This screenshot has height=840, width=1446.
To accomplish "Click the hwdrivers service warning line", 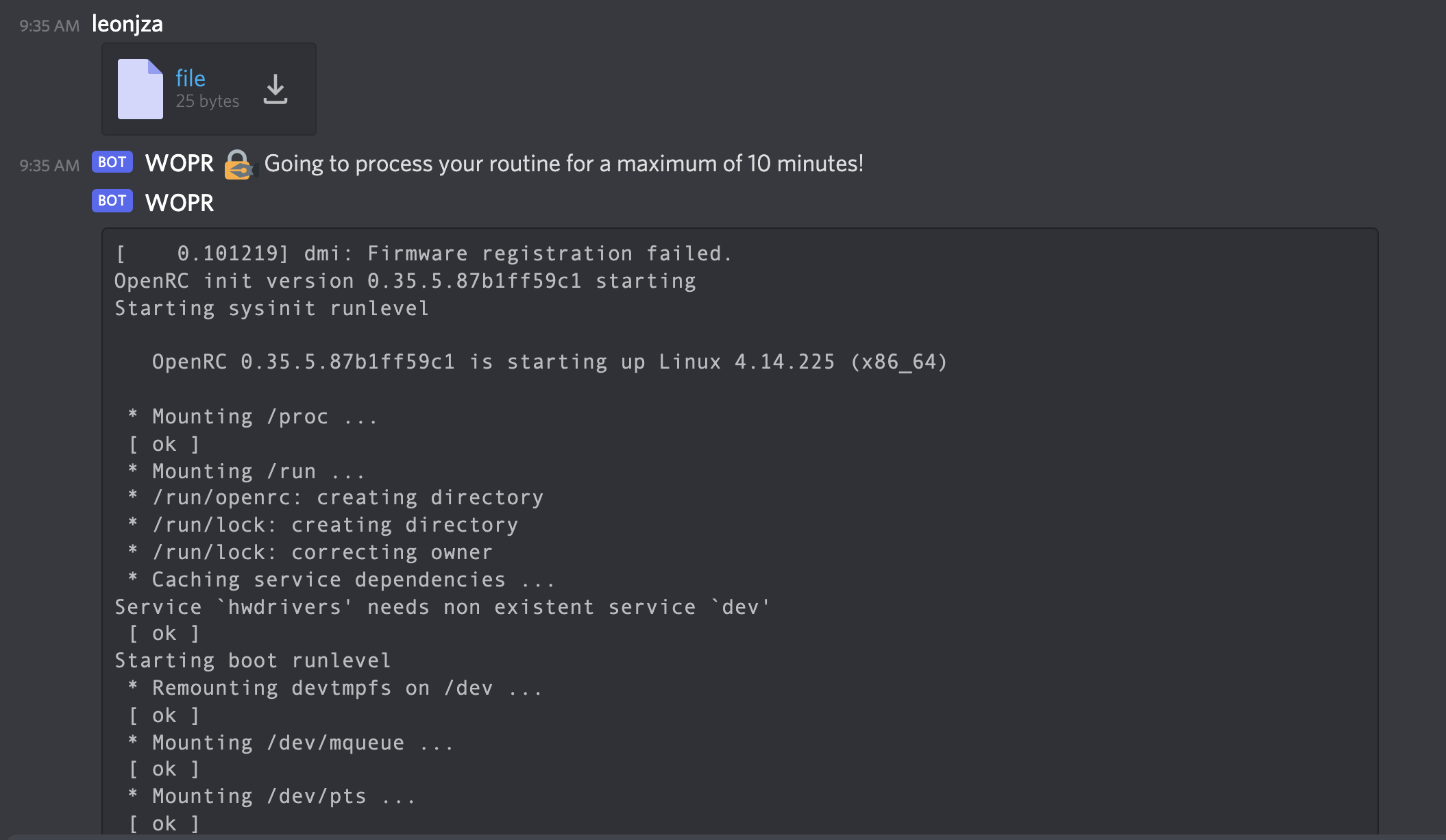I will point(442,607).
